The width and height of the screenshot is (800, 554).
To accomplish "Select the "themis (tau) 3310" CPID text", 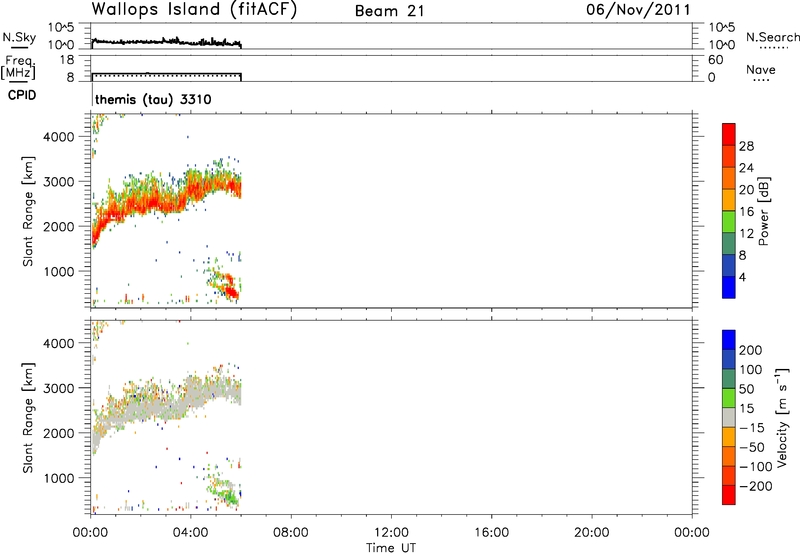I will pos(153,99).
